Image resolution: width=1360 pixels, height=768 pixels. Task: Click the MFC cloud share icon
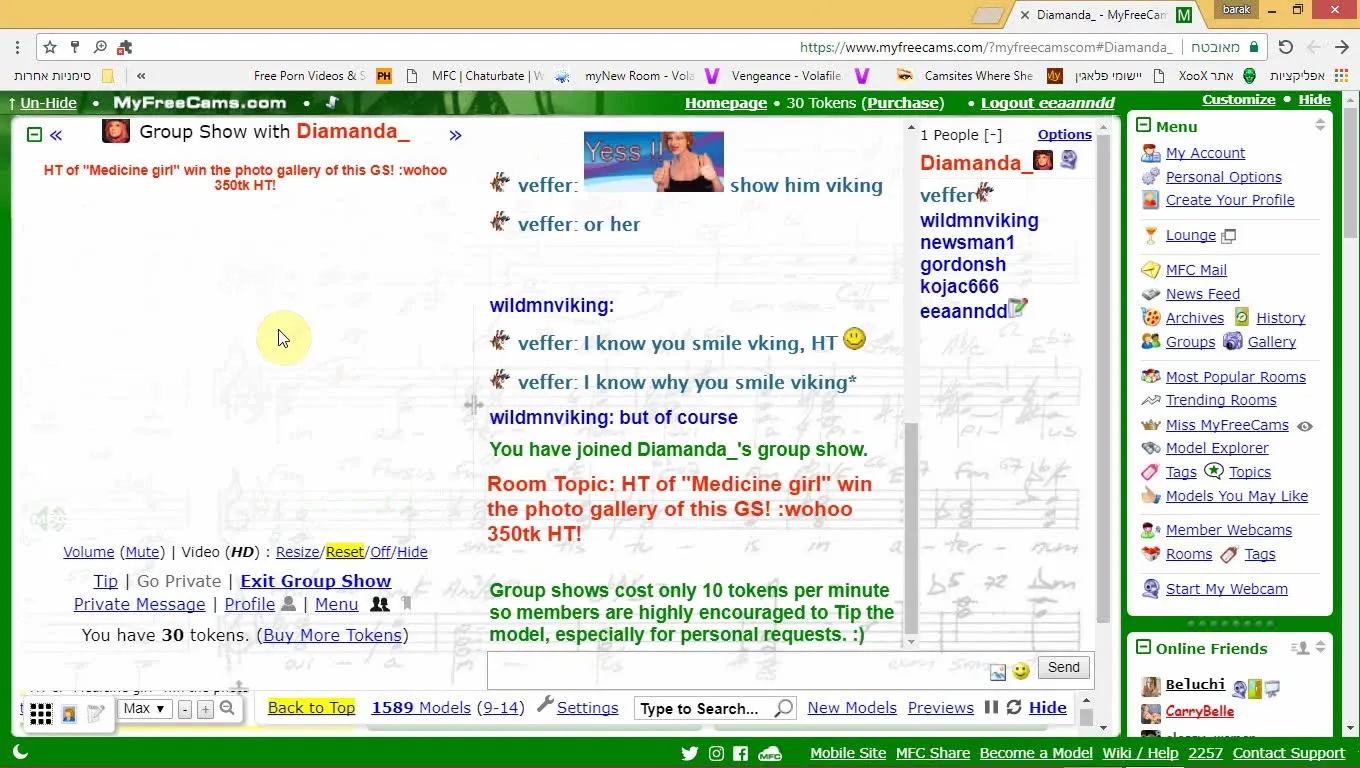(770, 753)
